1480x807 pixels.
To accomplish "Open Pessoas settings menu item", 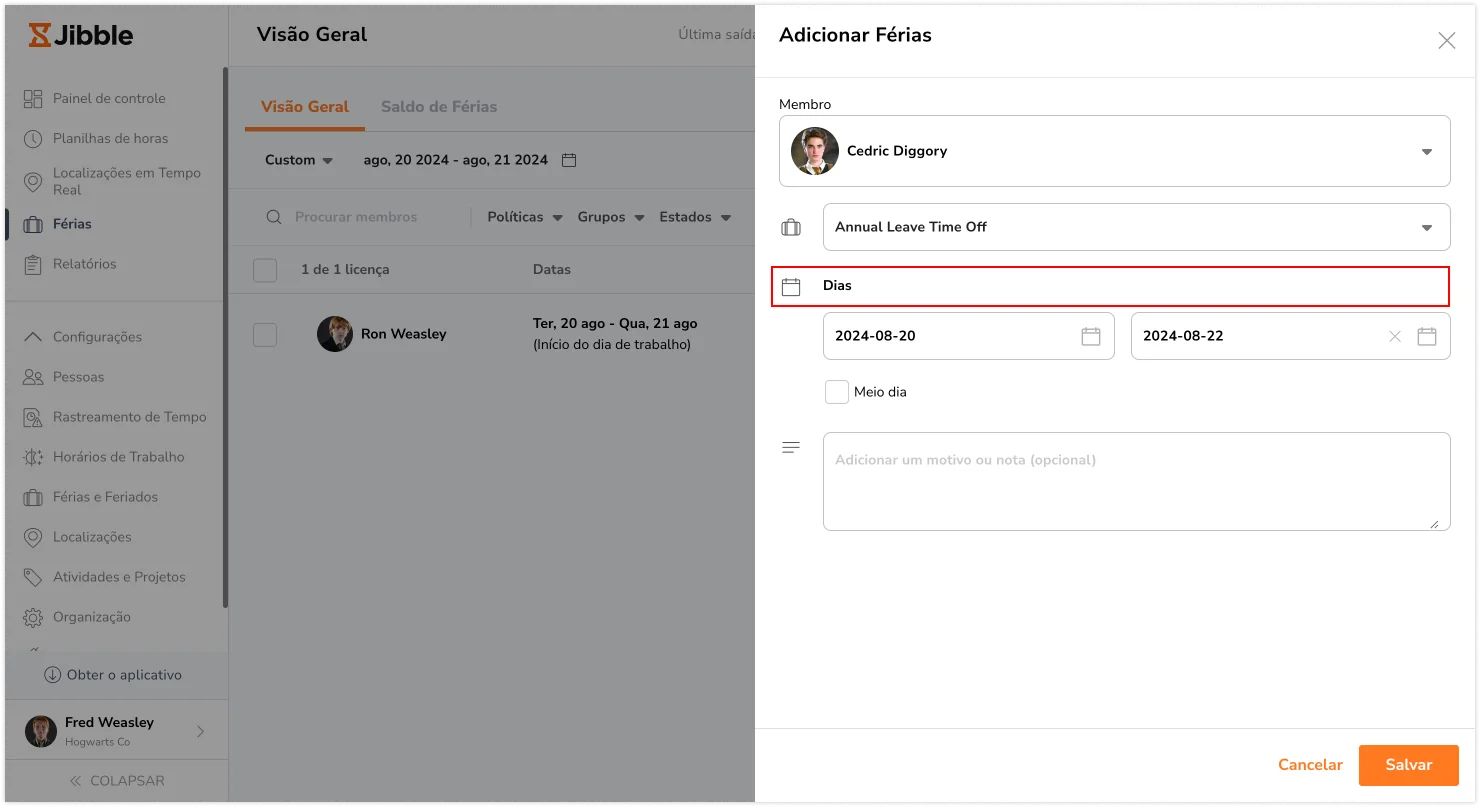I will point(79,377).
